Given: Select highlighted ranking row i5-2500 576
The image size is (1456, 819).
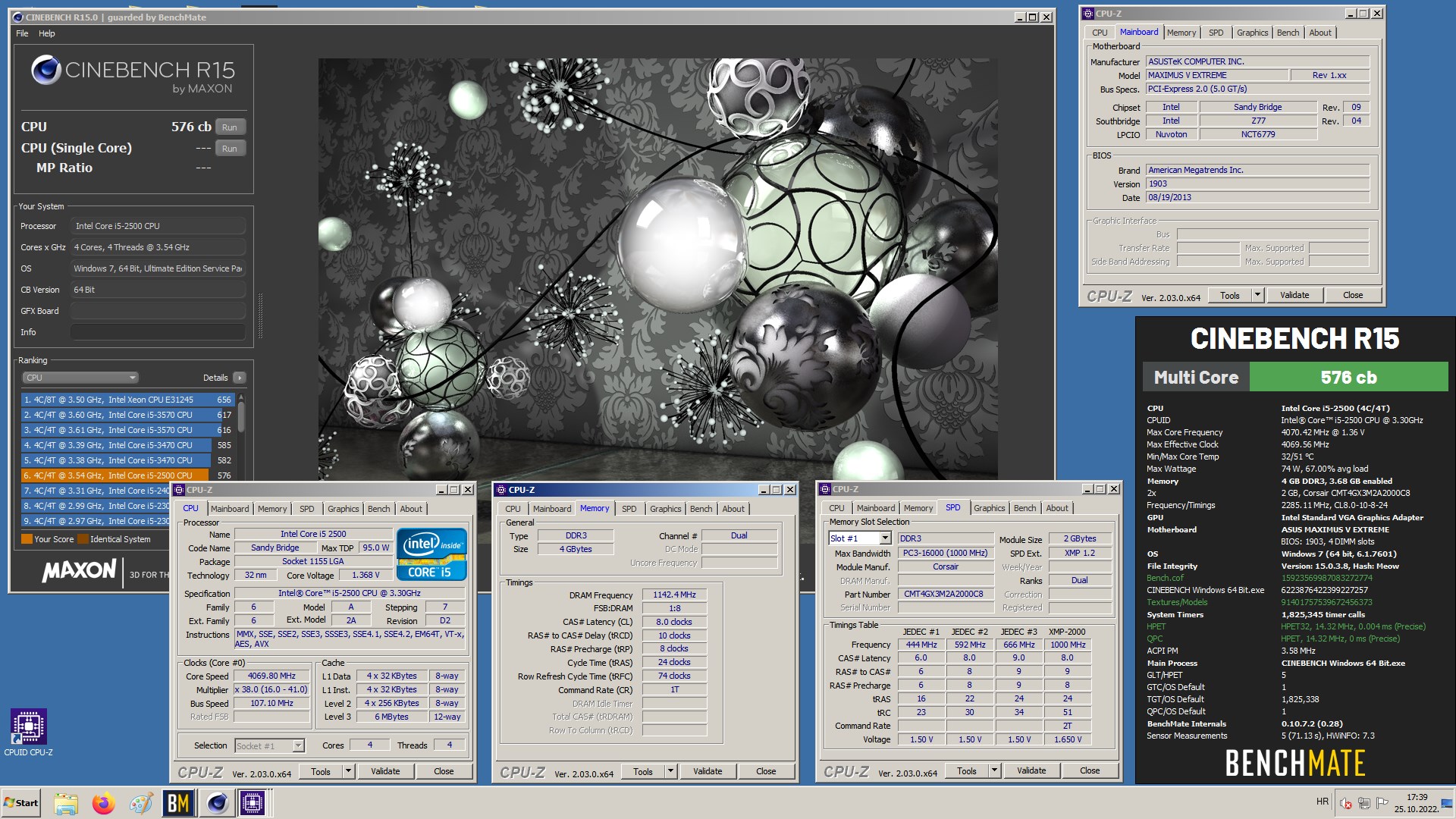Looking at the screenshot, I should tap(127, 475).
